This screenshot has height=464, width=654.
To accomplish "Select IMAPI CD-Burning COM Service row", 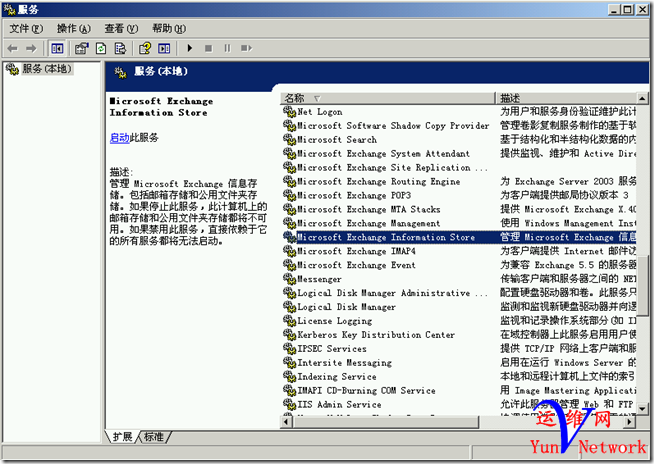I will tap(459, 390).
